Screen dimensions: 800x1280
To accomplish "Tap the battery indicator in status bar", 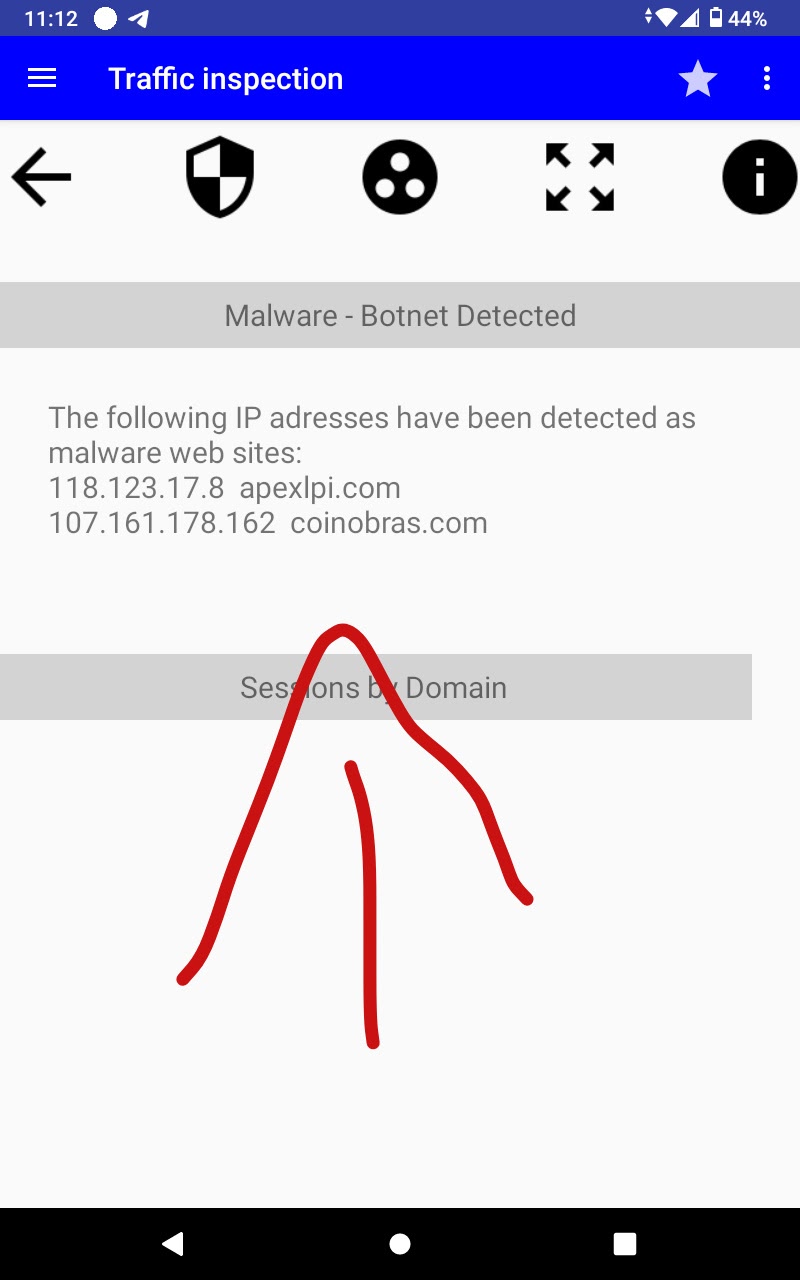I will [x=716, y=18].
